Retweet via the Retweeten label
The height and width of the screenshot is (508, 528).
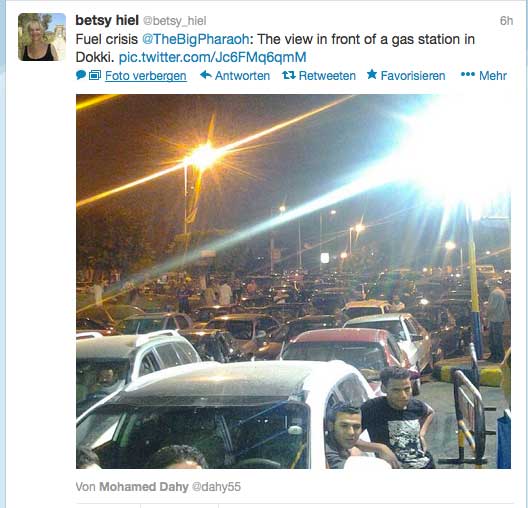point(327,75)
